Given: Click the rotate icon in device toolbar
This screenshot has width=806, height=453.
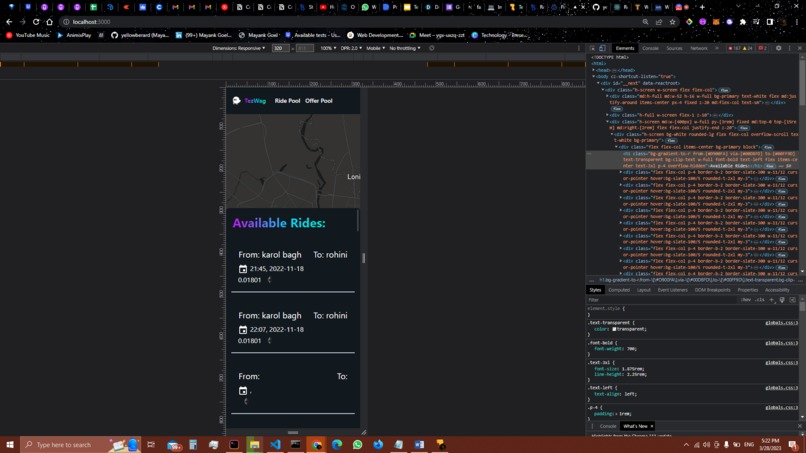Looking at the screenshot, I should tap(432, 48).
